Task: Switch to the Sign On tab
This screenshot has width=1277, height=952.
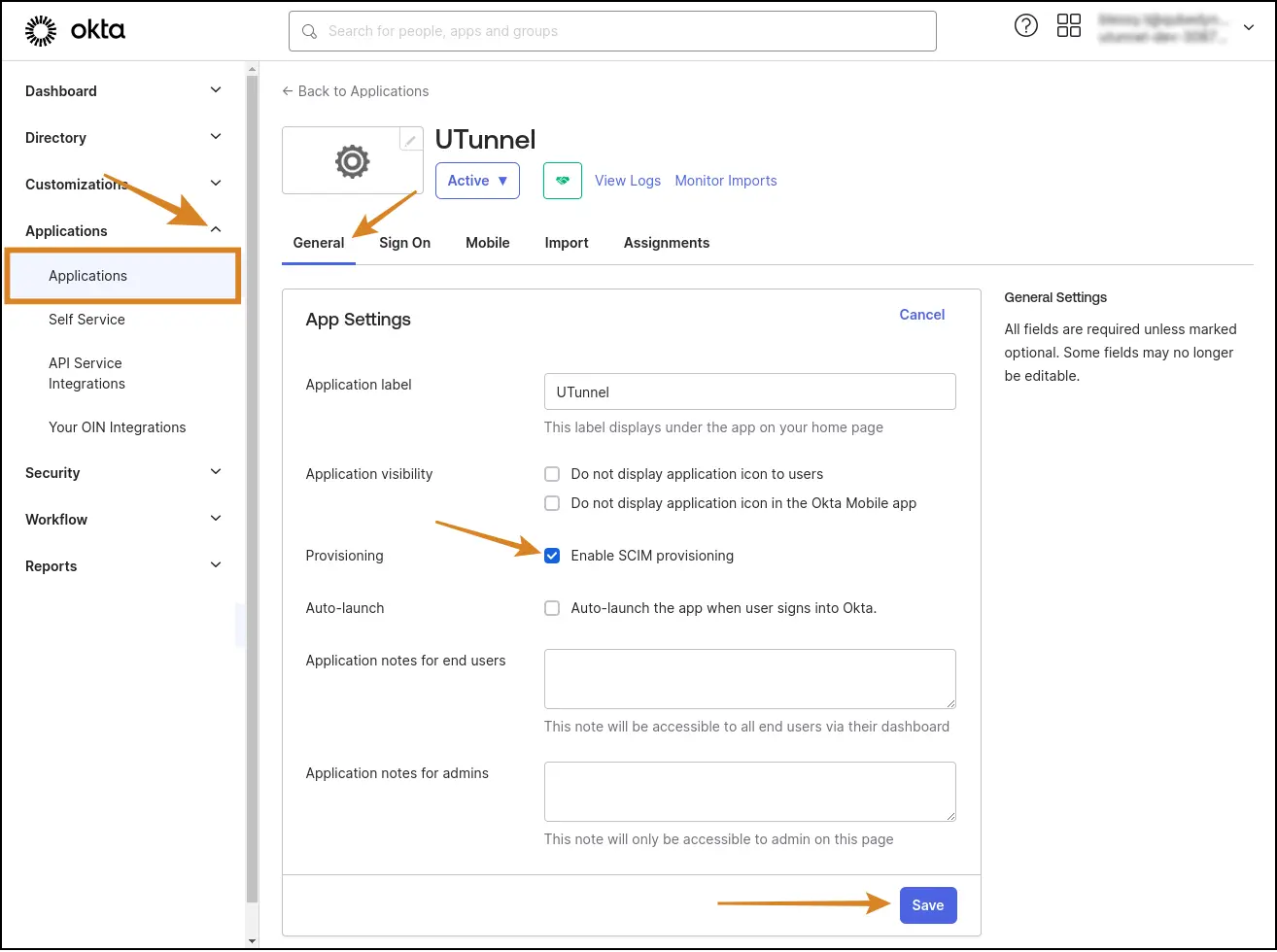Action: tap(404, 243)
